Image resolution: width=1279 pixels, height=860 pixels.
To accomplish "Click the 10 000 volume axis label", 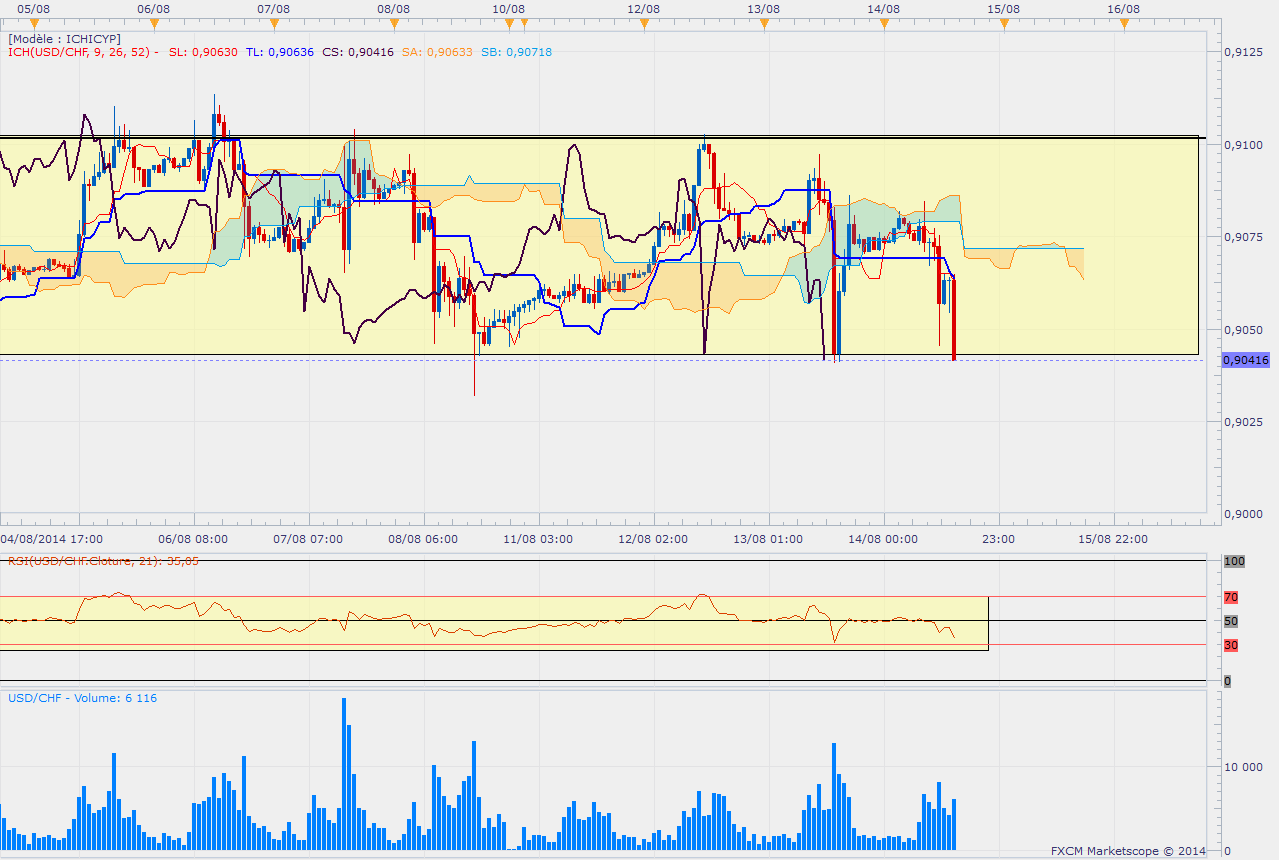I will [x=1246, y=768].
